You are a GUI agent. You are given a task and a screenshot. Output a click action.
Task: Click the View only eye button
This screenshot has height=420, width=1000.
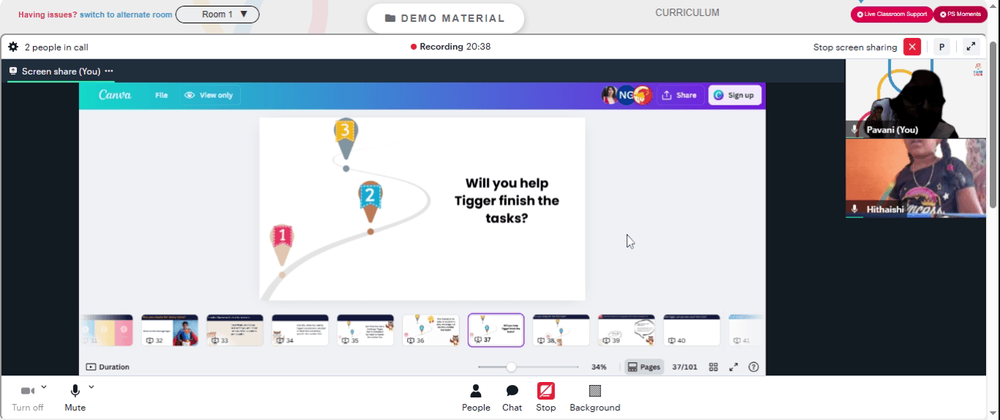coord(209,95)
